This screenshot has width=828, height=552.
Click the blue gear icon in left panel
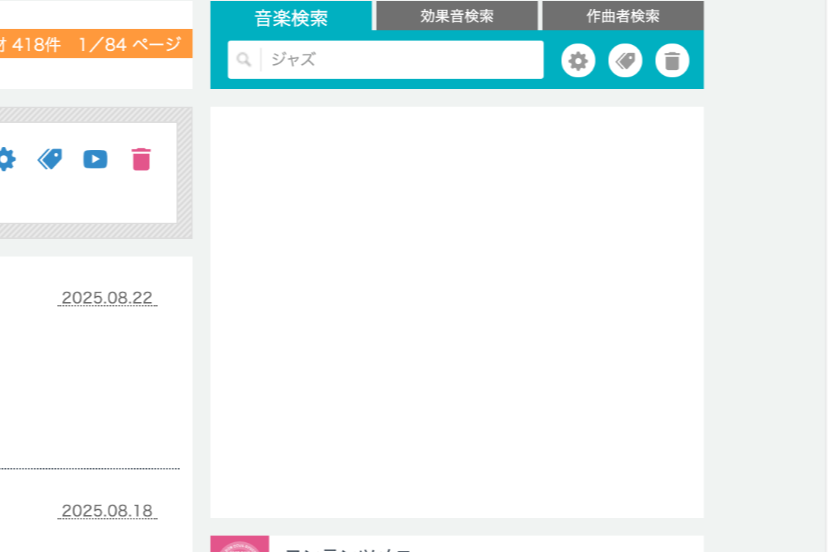[x=6, y=159]
